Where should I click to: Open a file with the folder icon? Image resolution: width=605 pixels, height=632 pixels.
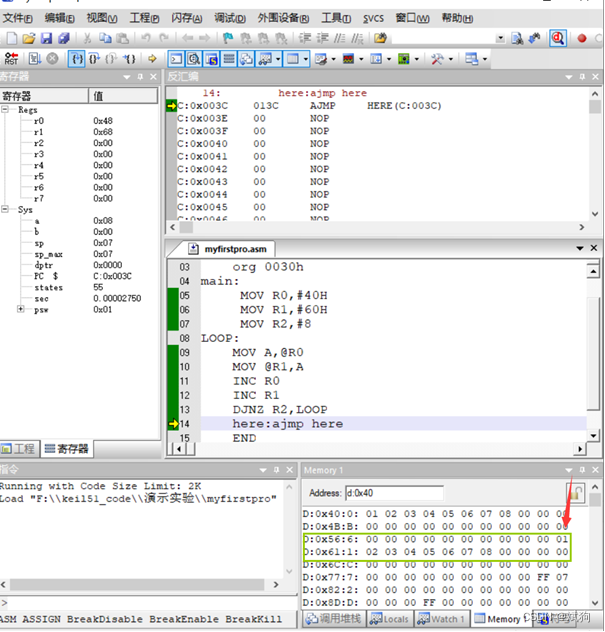coord(29,38)
